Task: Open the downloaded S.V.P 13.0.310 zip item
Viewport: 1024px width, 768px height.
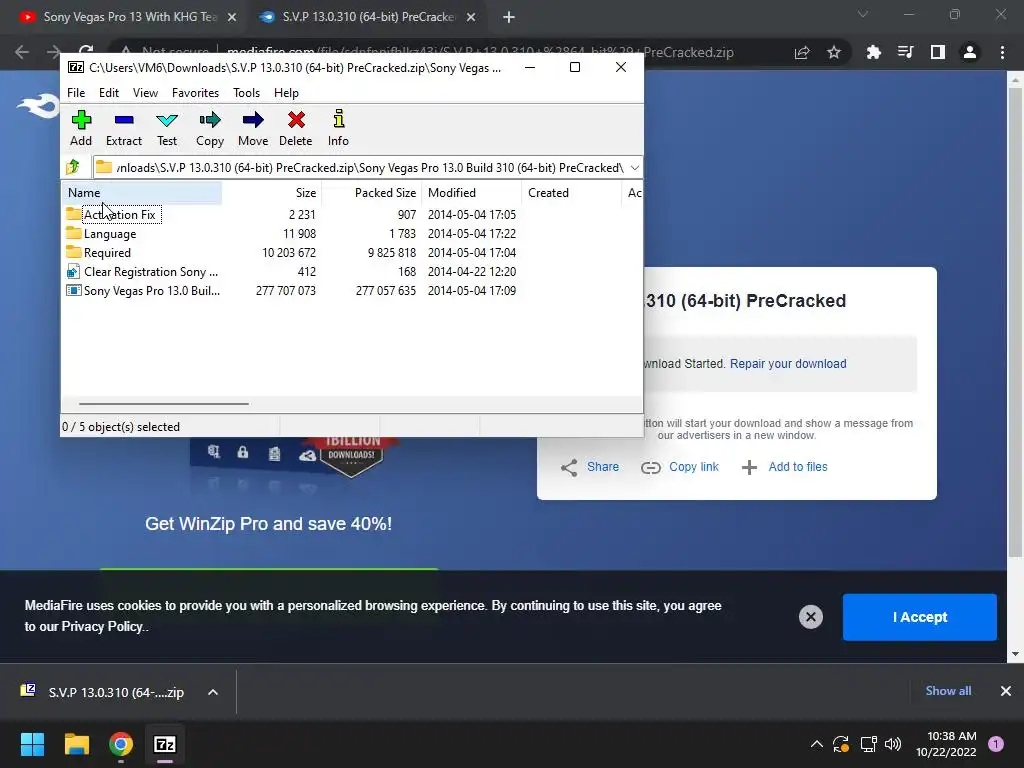Action: tap(104, 692)
